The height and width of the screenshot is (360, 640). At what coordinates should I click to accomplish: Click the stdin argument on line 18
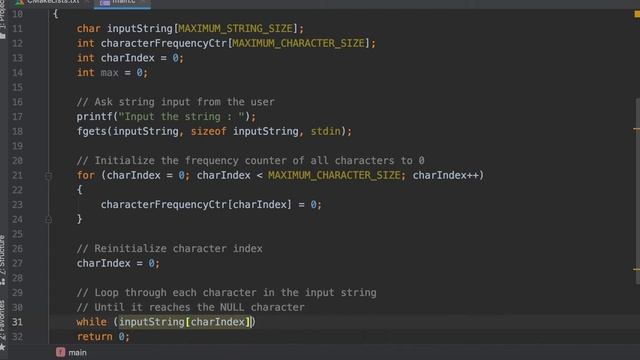pyautogui.click(x=326, y=131)
